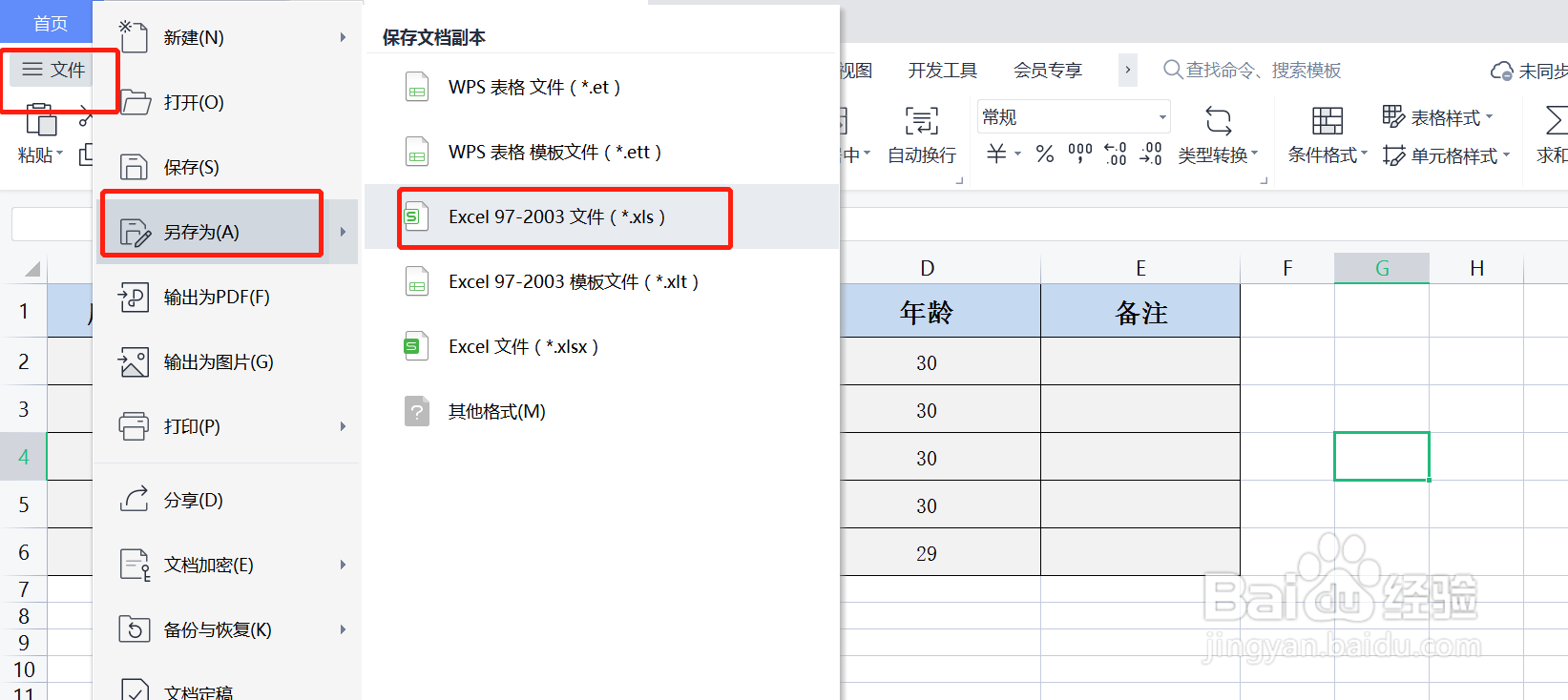Click the decrease decimal places icon
This screenshot has height=700, width=1568.
point(1151,154)
